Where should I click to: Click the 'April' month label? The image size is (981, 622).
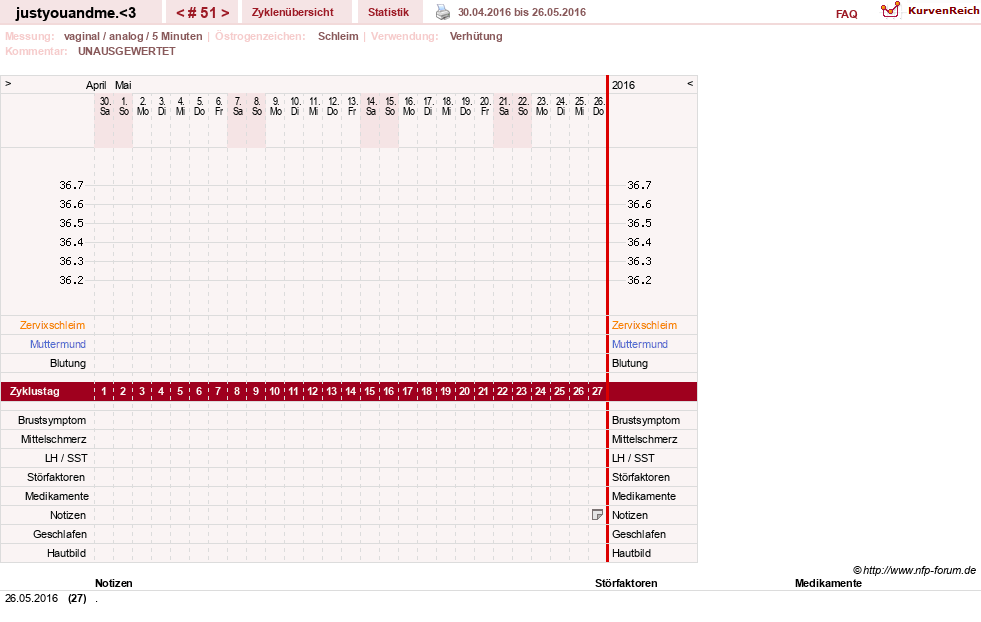tap(96, 85)
